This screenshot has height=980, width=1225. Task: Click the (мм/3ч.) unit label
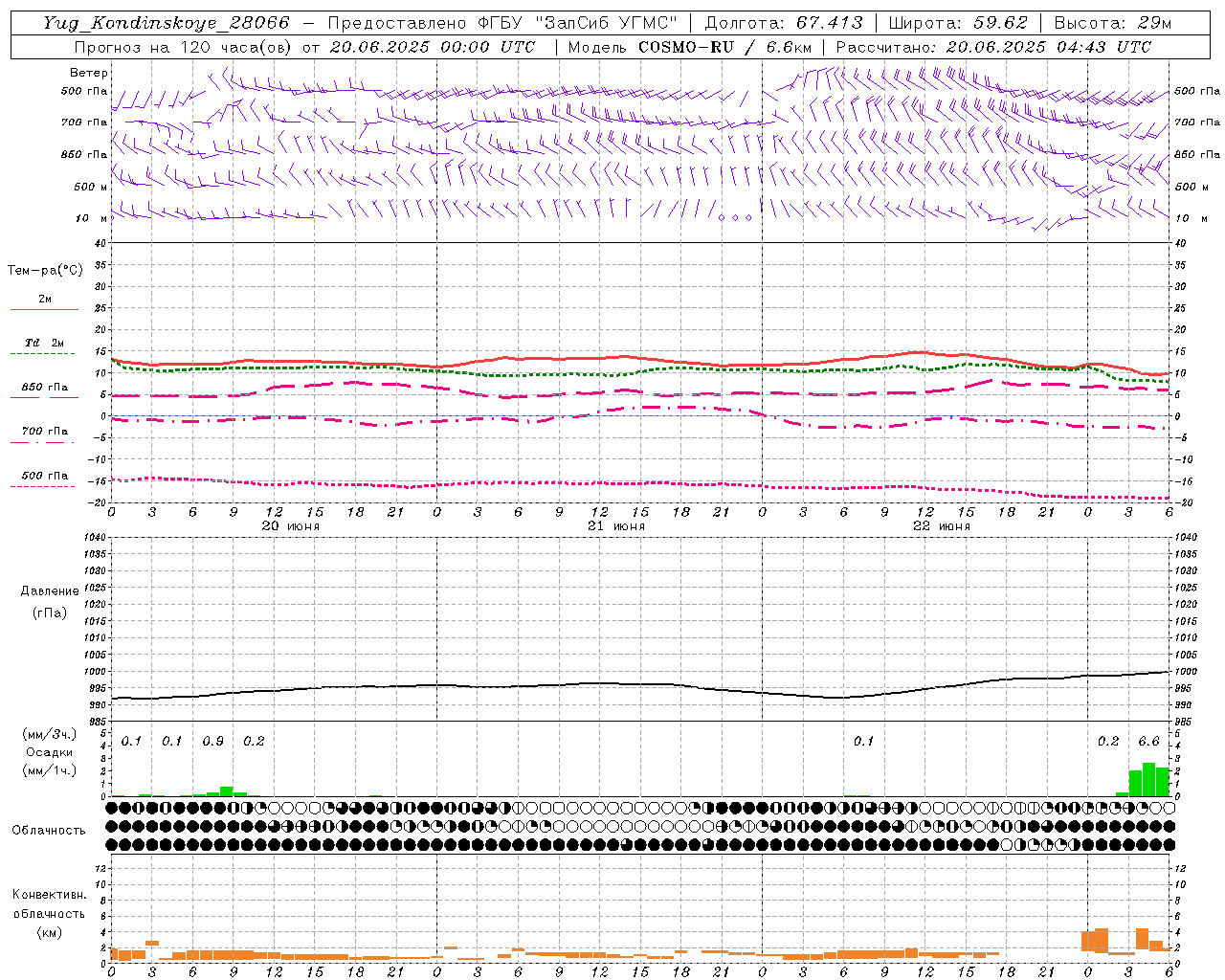click(49, 734)
